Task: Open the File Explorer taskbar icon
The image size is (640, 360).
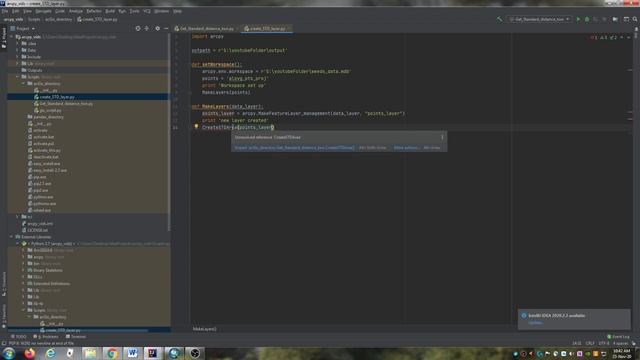Action: coord(91,353)
